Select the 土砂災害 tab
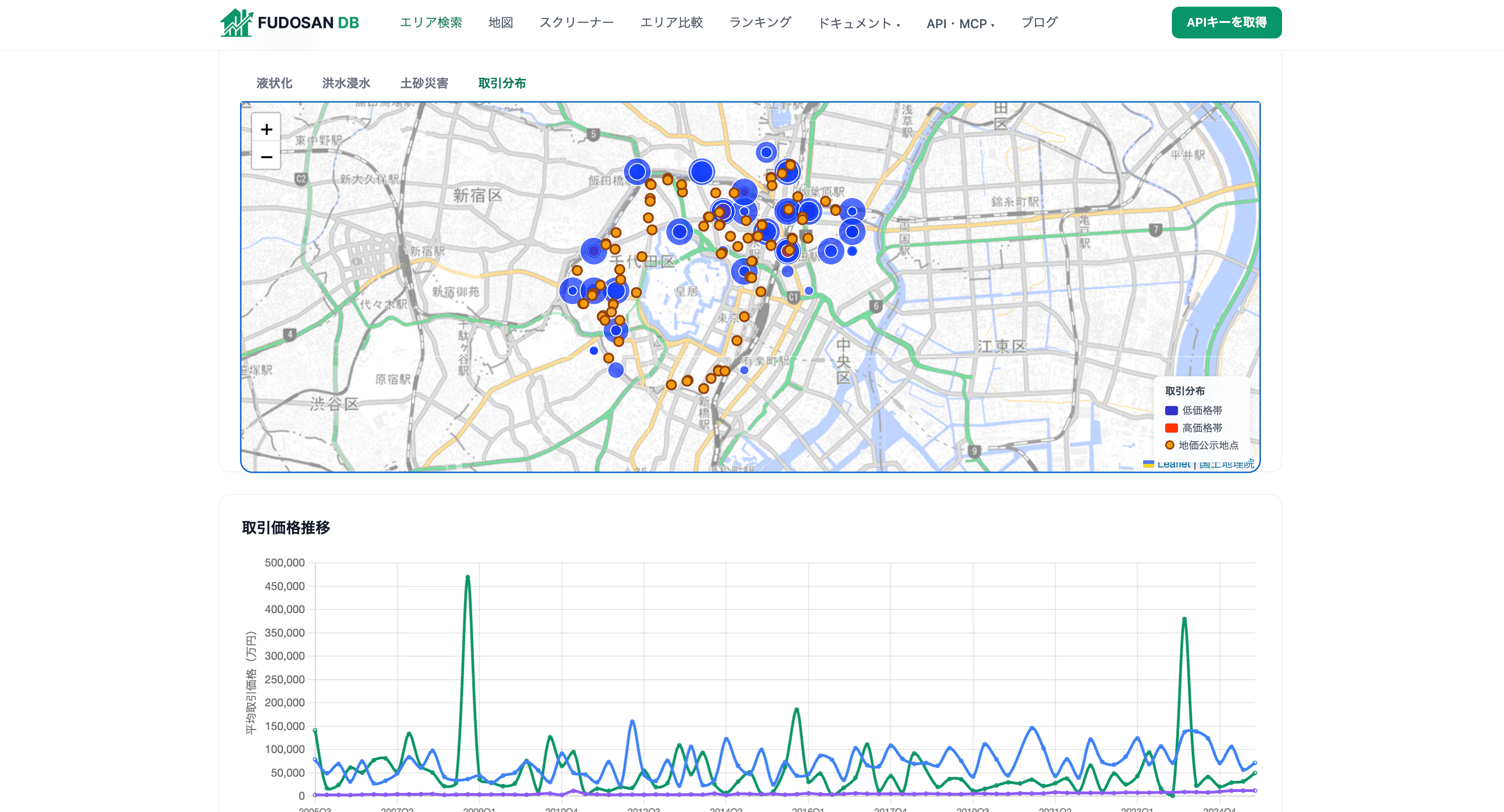Screen dimensions: 1504x812 pyautogui.click(x=424, y=83)
